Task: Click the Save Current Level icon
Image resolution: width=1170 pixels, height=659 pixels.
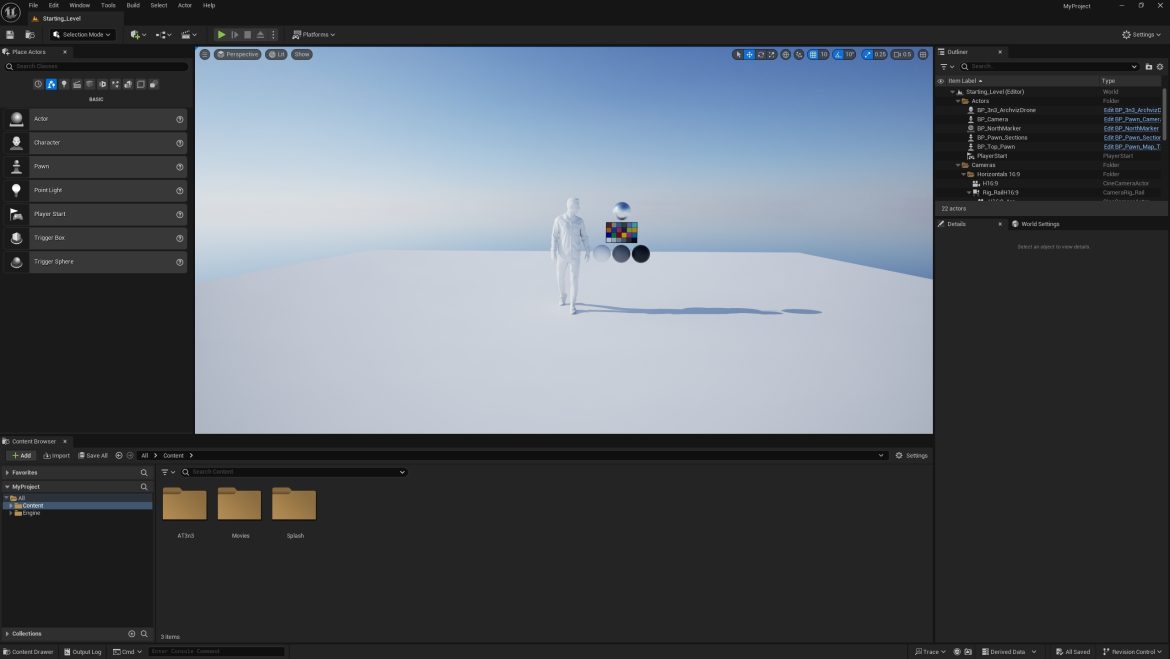Action: 9,33
